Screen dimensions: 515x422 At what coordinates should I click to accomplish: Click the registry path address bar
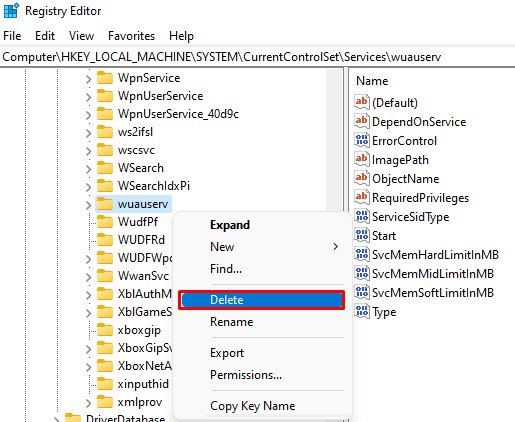click(x=257, y=57)
